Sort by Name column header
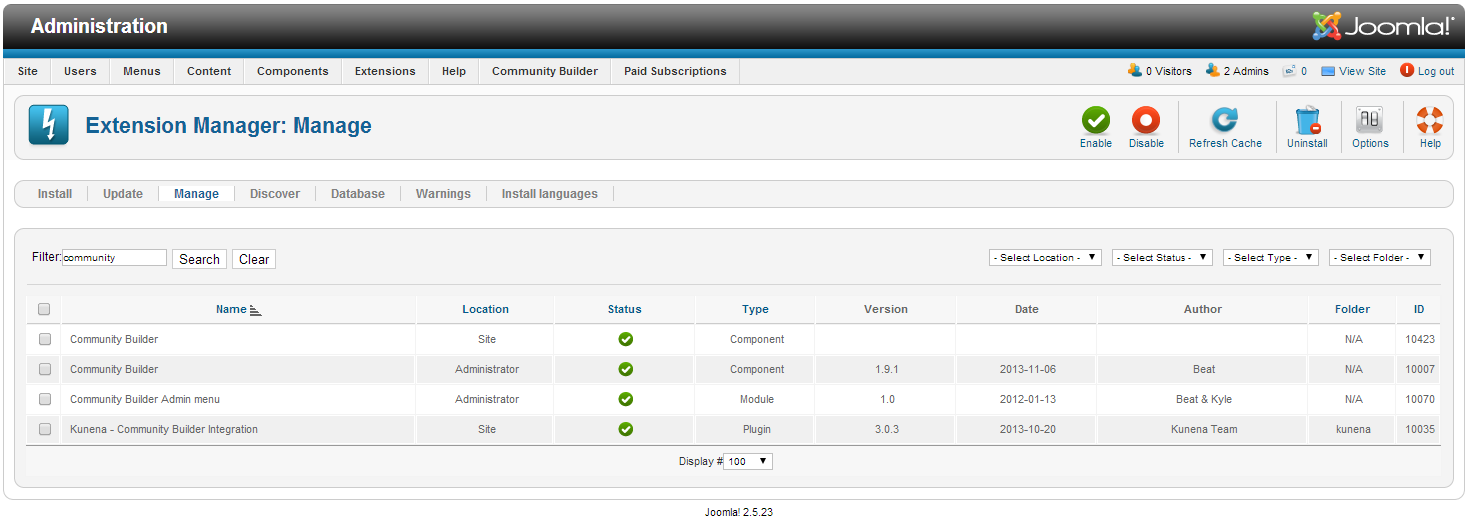1474x522 pixels. (x=231, y=310)
